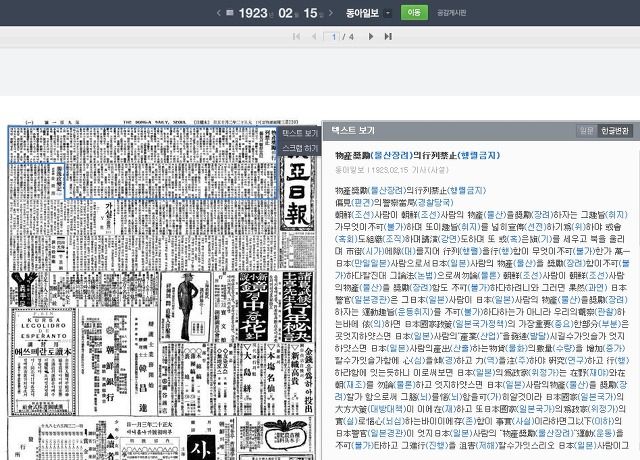Click the 亞日報 masthead on the newspaper scan
Viewport: 640px width, 460px height.
[298, 192]
